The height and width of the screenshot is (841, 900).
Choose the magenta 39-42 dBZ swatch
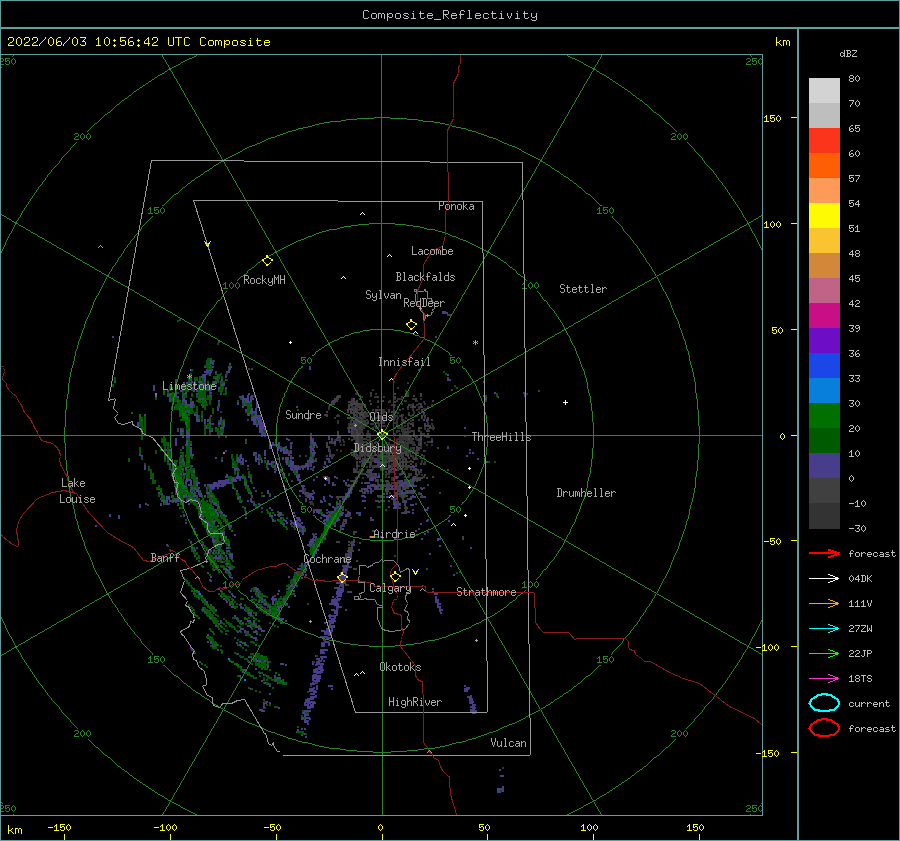pyautogui.click(x=824, y=315)
